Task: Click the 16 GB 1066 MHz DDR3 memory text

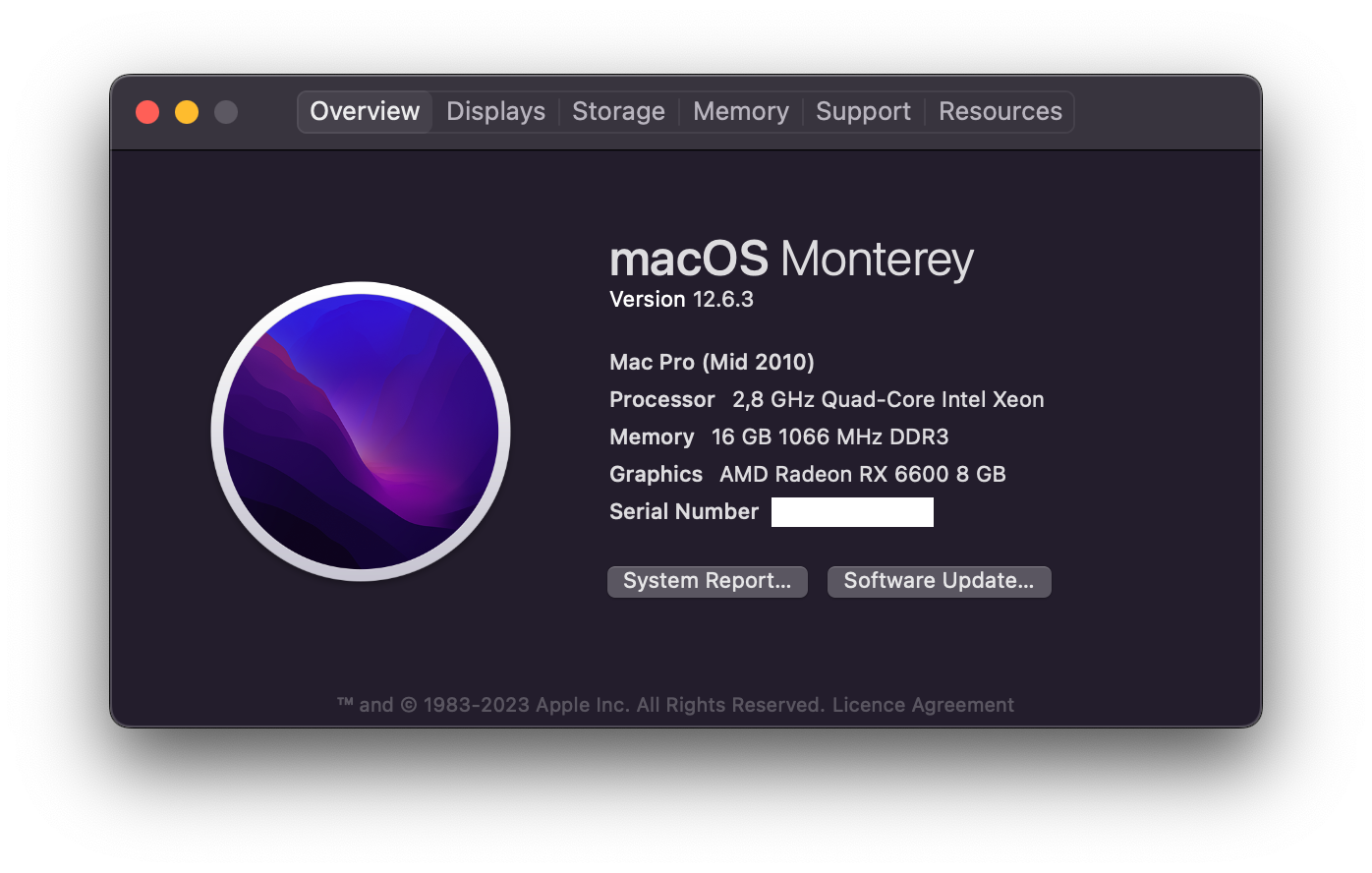Action: pyautogui.click(x=830, y=436)
